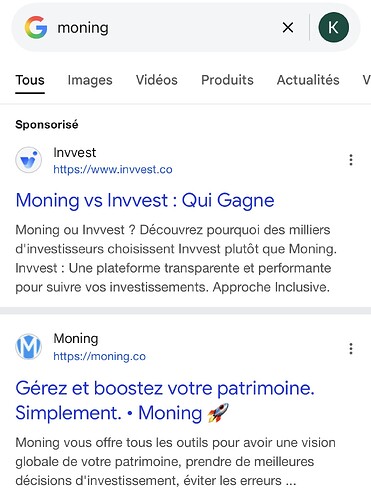Click the Invvest site name

click(75, 153)
